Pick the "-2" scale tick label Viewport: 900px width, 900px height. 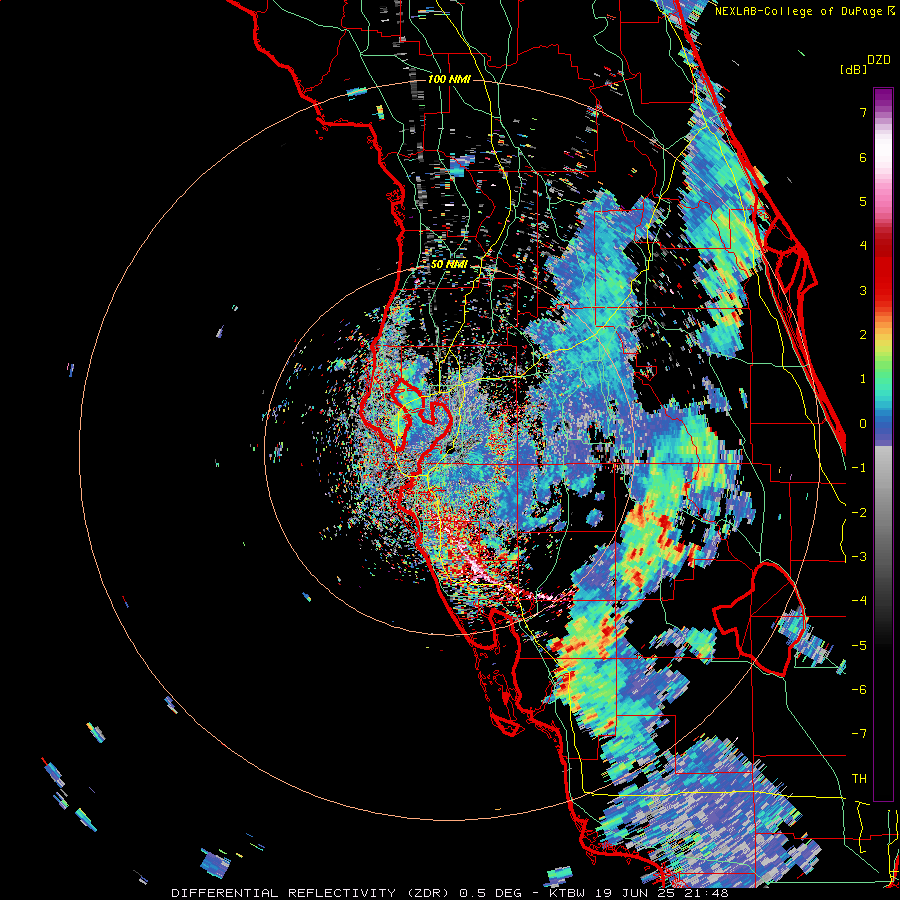(859, 513)
